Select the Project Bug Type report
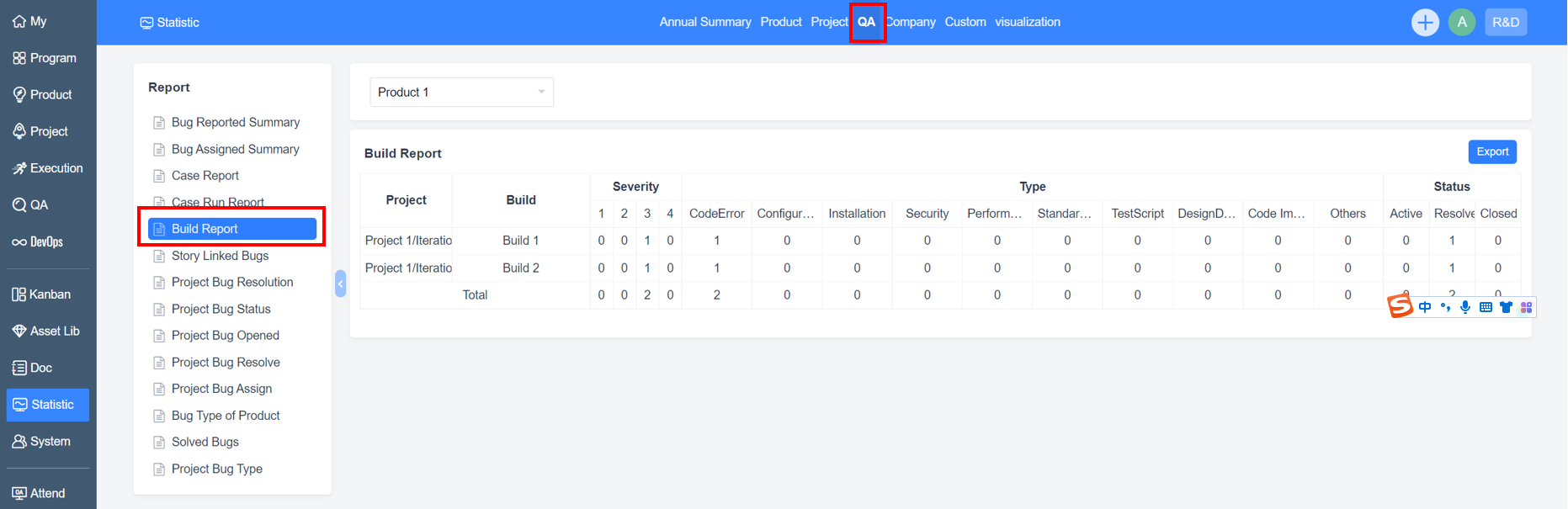Viewport: 1568px width, 509px height. coord(216,469)
